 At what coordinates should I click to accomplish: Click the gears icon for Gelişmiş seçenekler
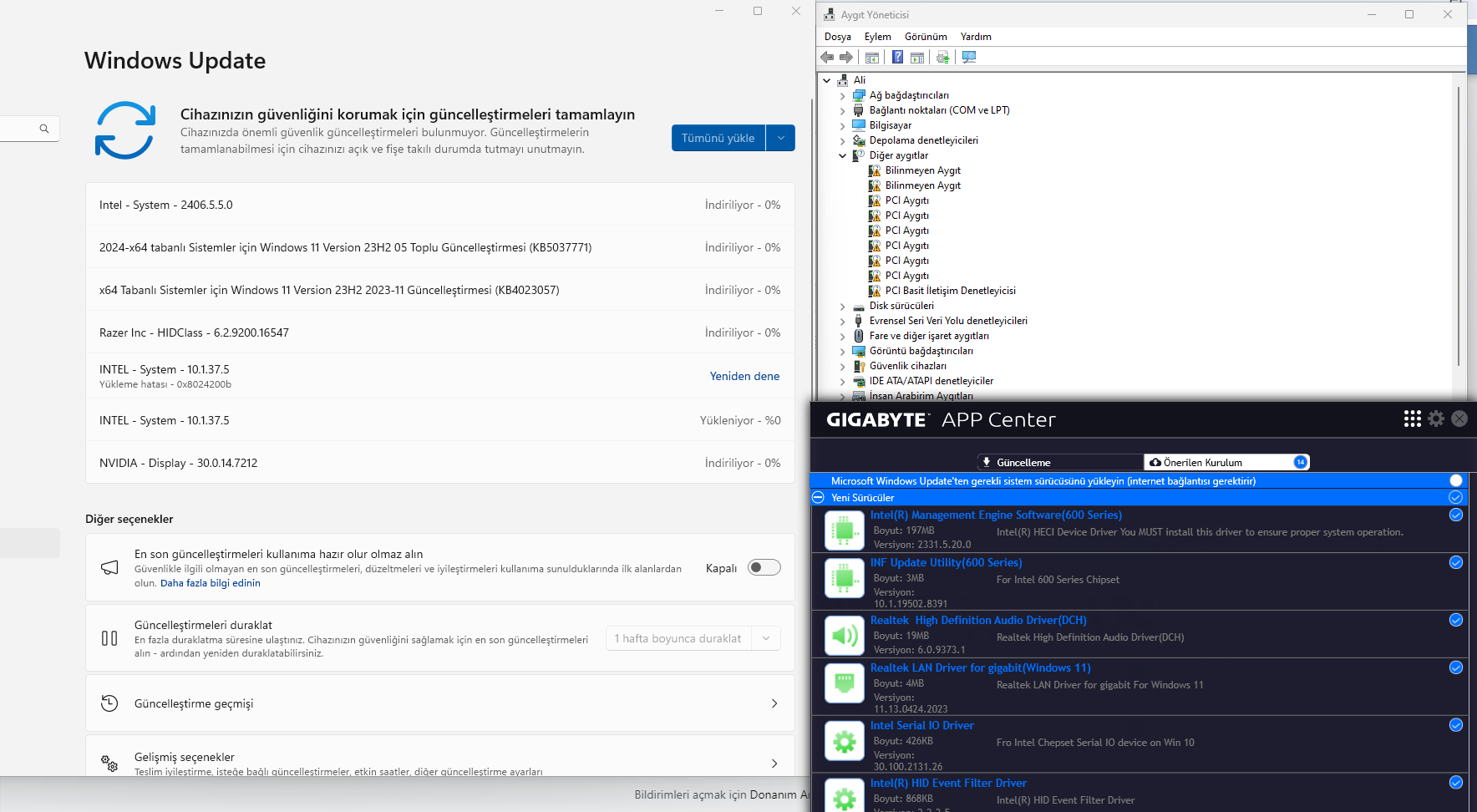109,763
